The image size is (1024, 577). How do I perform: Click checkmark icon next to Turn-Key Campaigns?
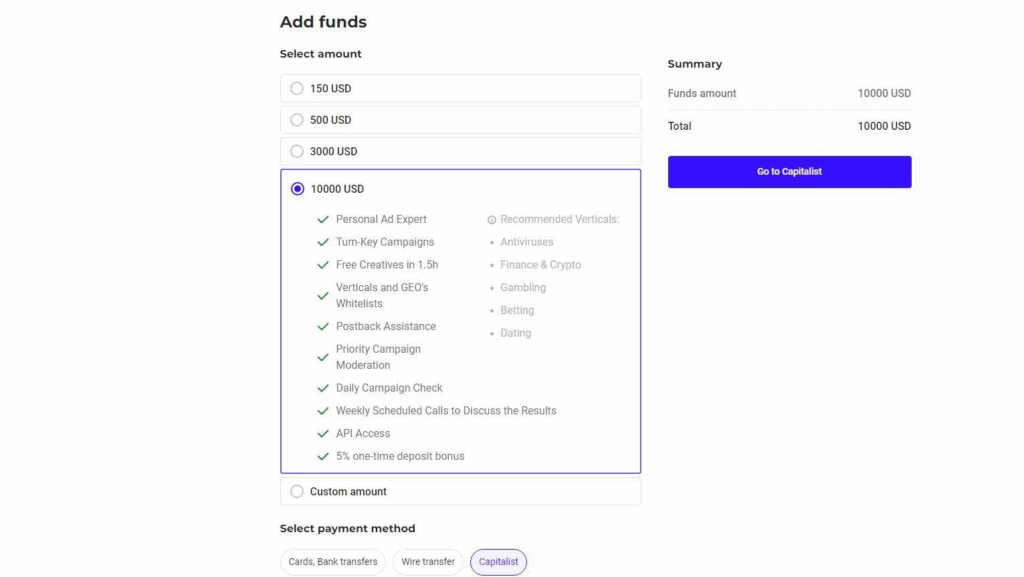(323, 242)
